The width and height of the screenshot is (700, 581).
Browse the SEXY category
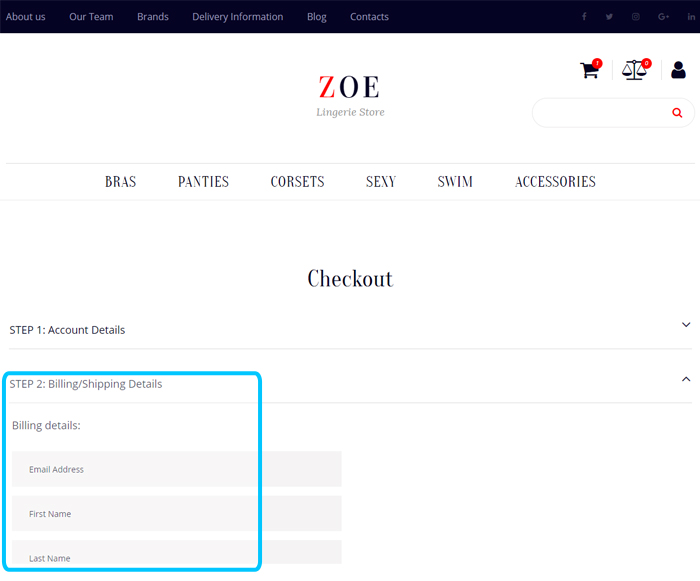point(381,182)
